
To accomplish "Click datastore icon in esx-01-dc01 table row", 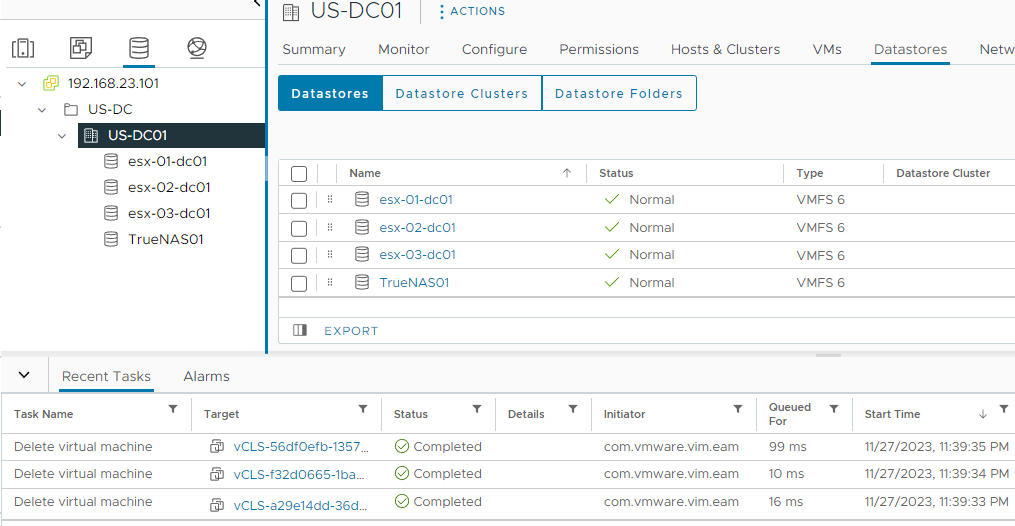I will coord(362,199).
